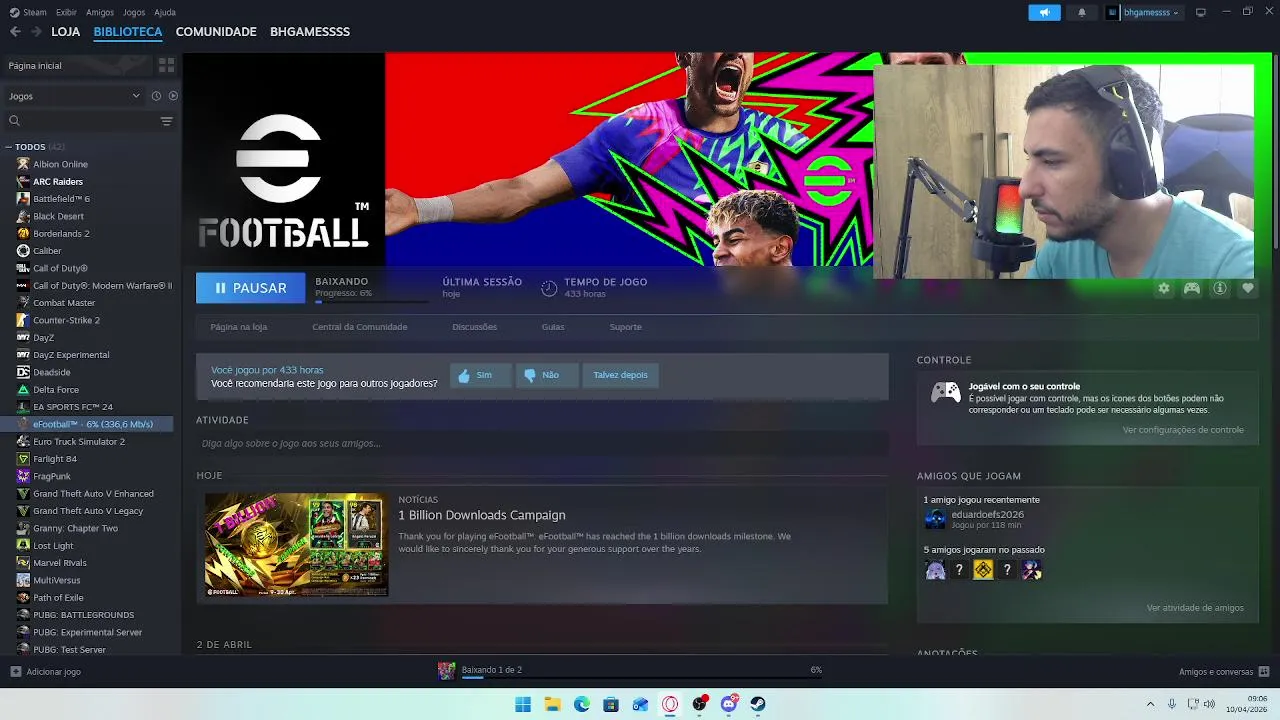Open Central da Comunidade link
Screen dimensions: 1280x720
coord(360,327)
